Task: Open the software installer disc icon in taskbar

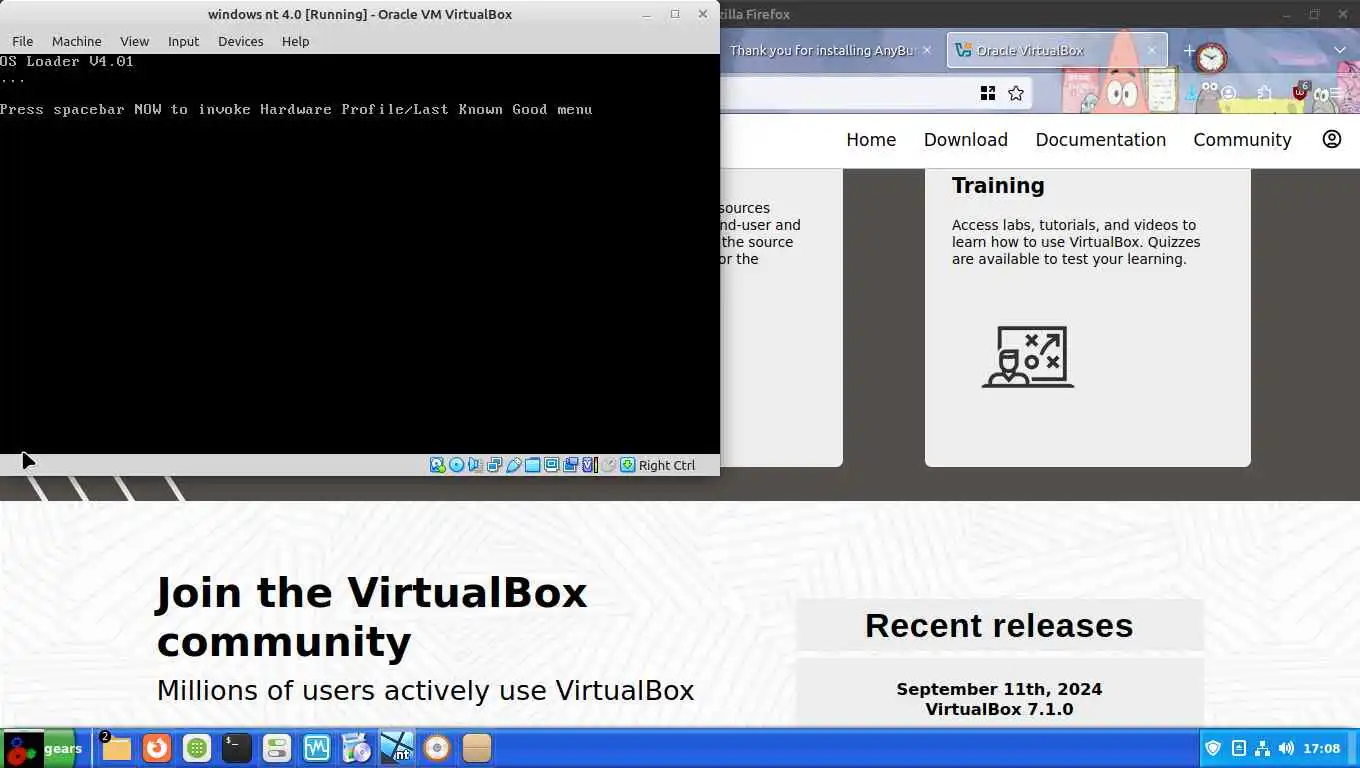Action: pos(356,748)
